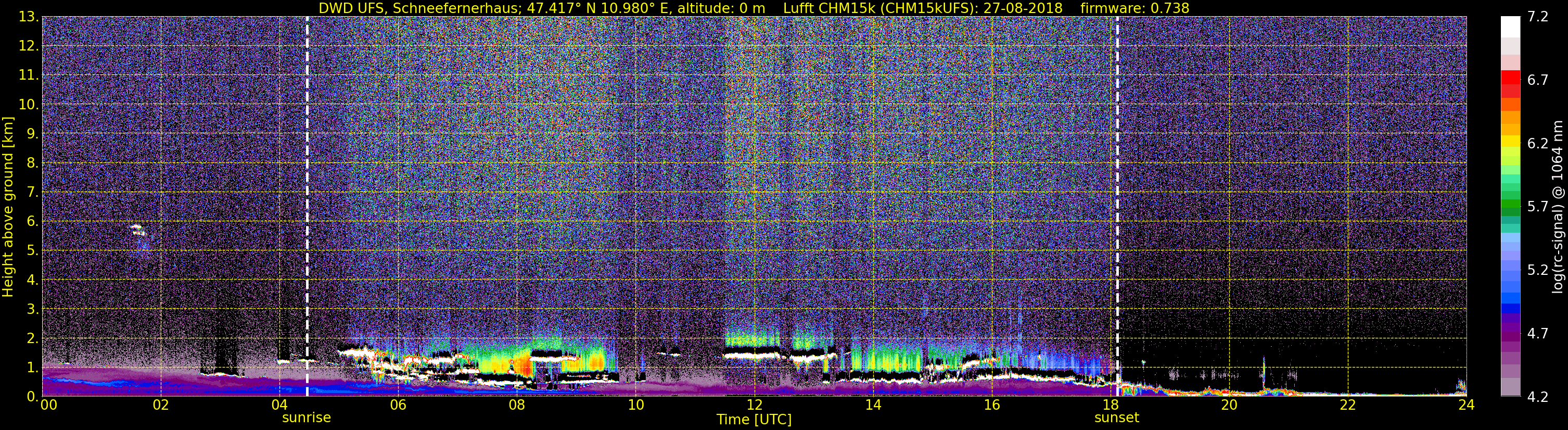
Task: Click the height axis tick '5.'
Action: [32, 251]
